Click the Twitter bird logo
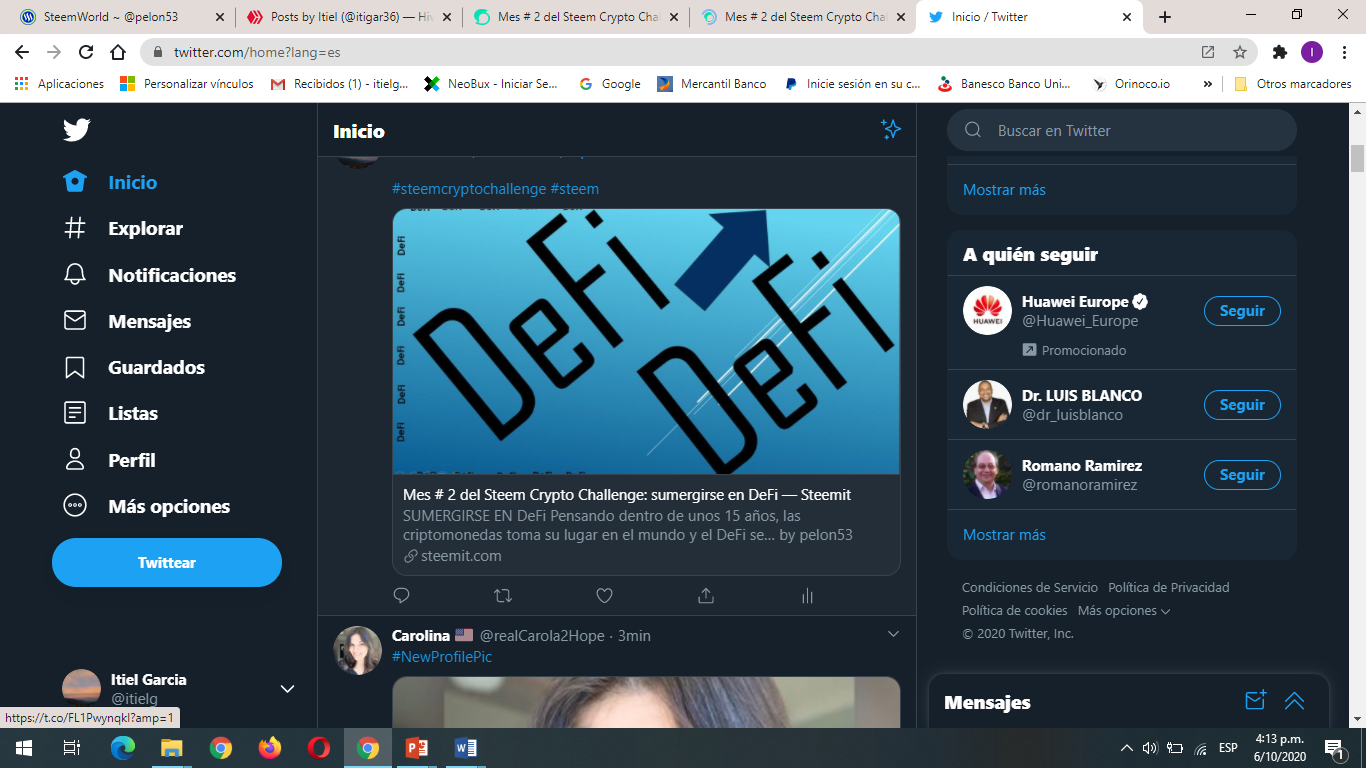This screenshot has width=1366, height=768. pos(76,130)
